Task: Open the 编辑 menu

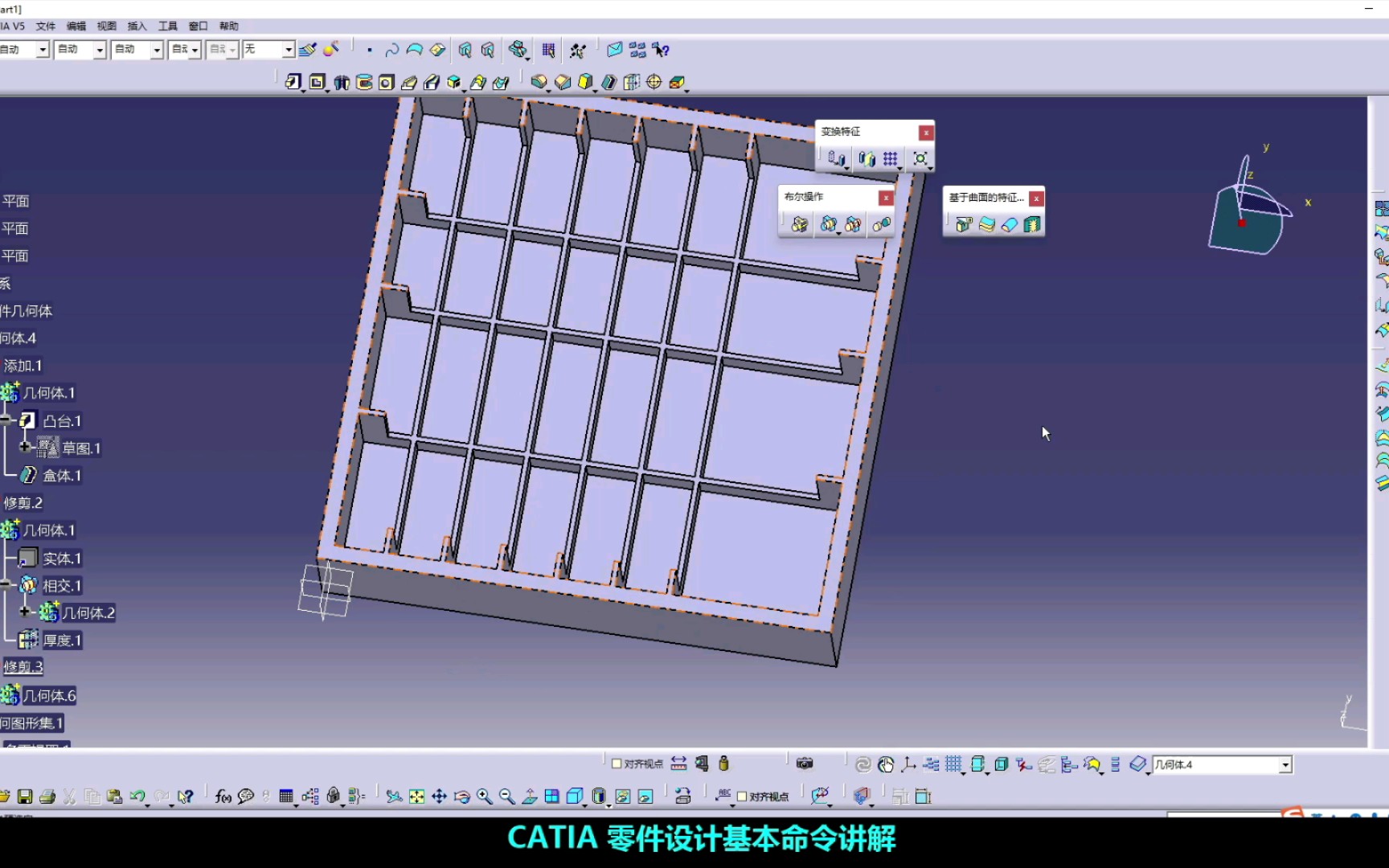Action: coord(76,27)
